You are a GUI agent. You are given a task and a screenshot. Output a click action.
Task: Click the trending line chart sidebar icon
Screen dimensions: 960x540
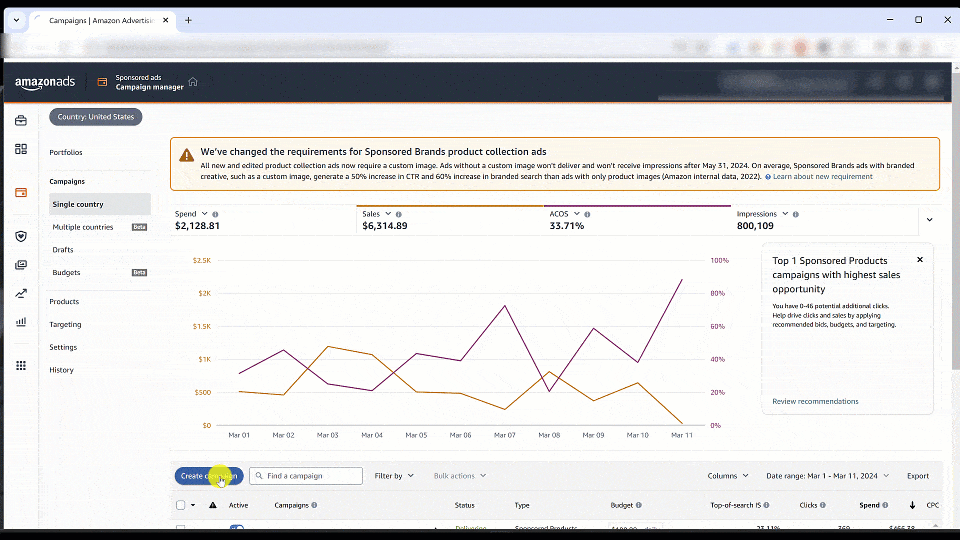pyautogui.click(x=21, y=294)
